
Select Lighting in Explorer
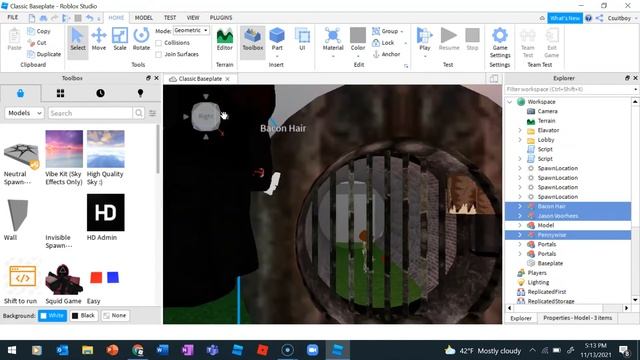click(x=538, y=282)
